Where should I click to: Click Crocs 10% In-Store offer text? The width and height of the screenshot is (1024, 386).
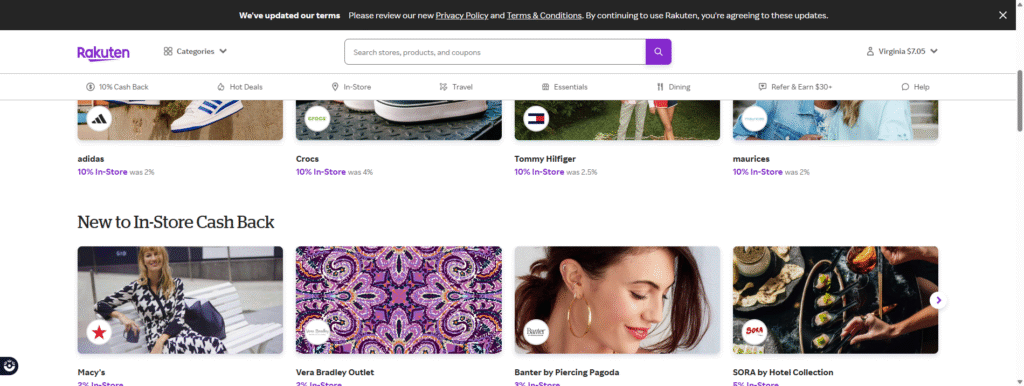321,172
